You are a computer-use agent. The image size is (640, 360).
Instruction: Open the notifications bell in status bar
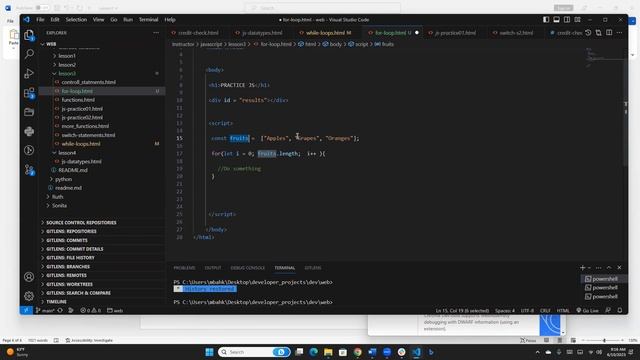point(620,311)
